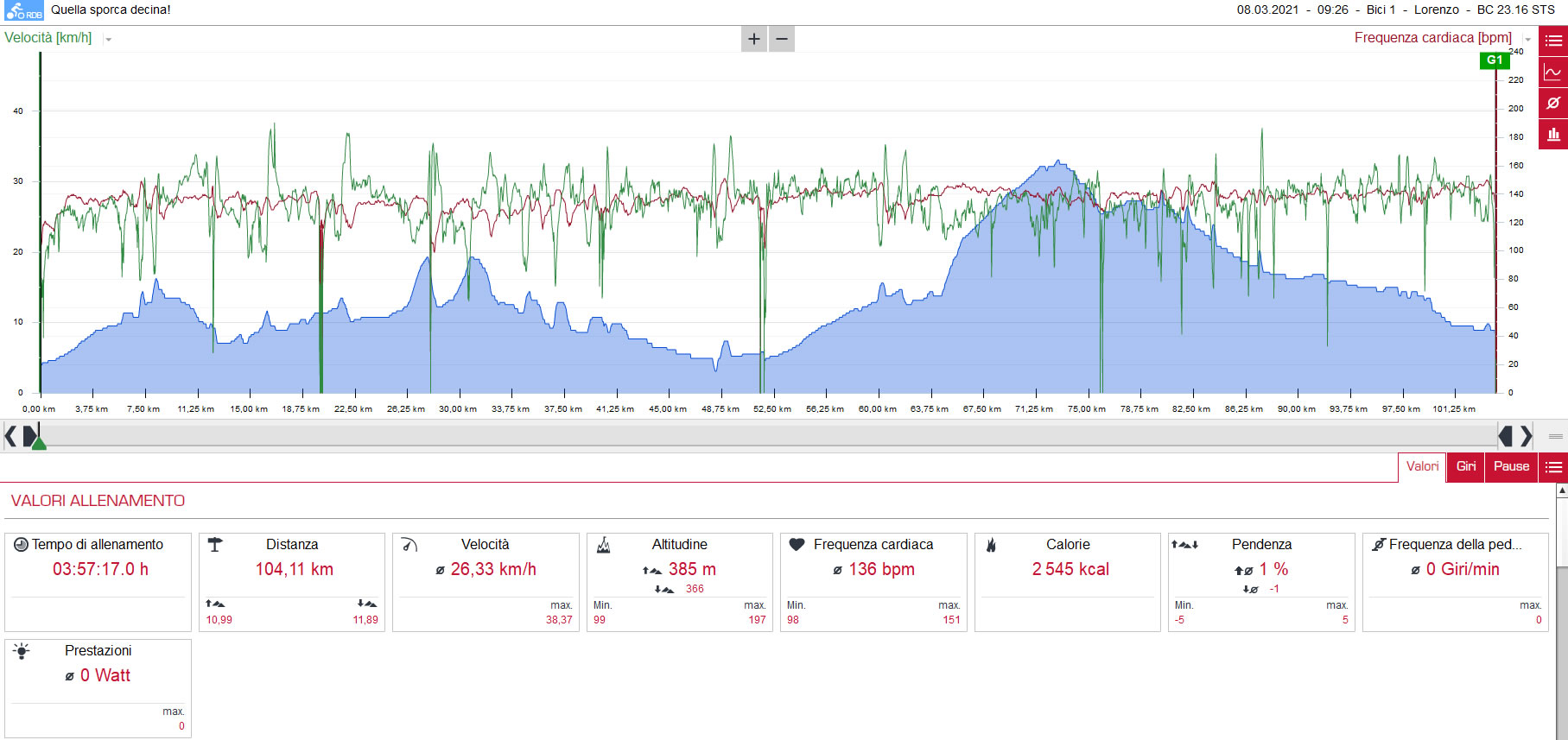Viewport: 1568px width, 740px height.
Task: Toggle the average value icon
Action: (x=1553, y=103)
